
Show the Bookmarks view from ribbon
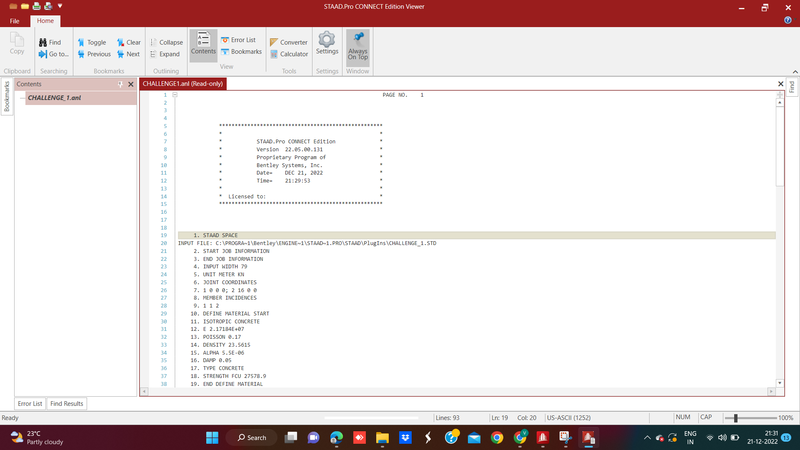pos(241,52)
